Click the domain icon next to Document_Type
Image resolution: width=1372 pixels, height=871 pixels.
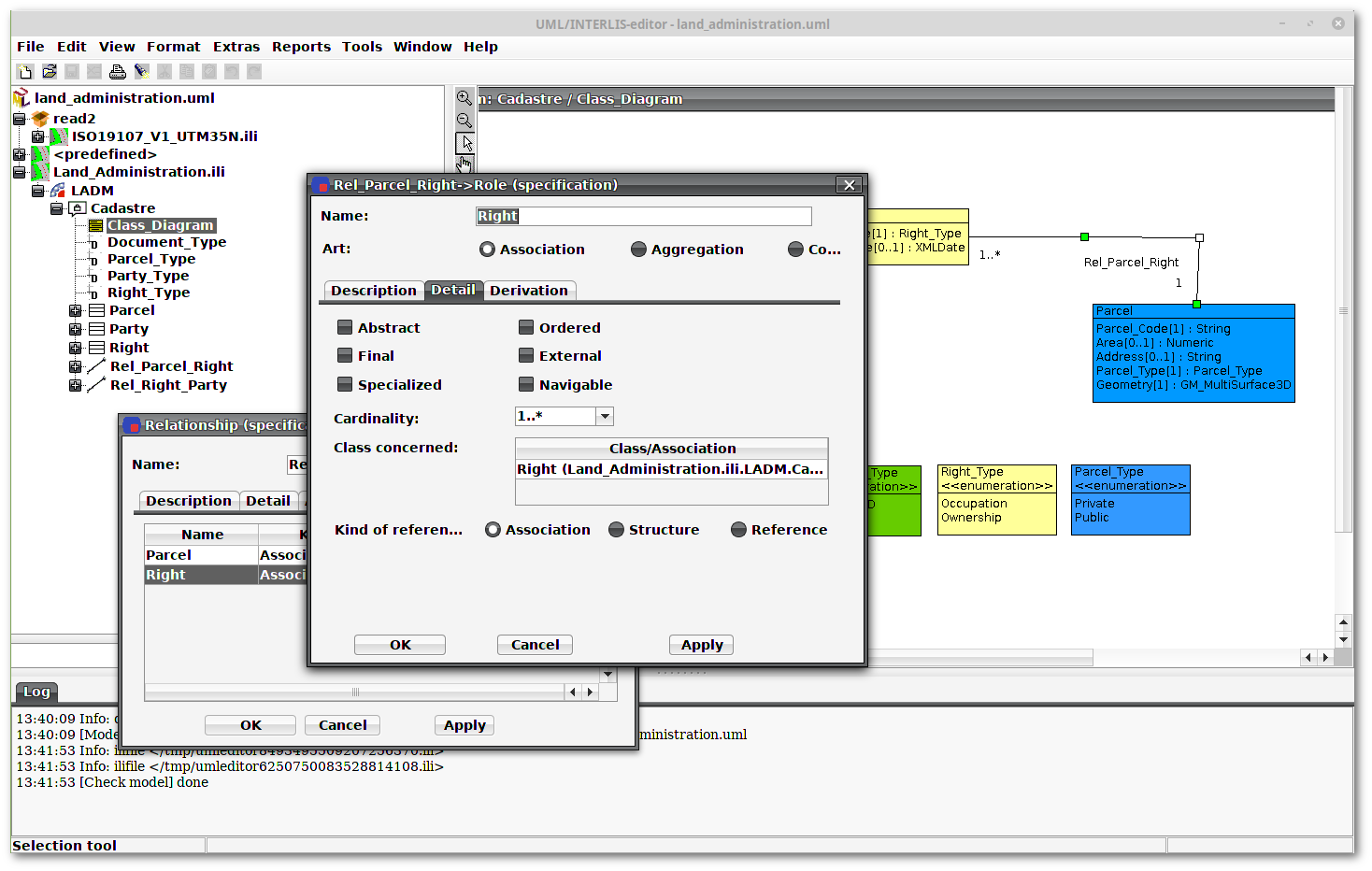[x=93, y=244]
